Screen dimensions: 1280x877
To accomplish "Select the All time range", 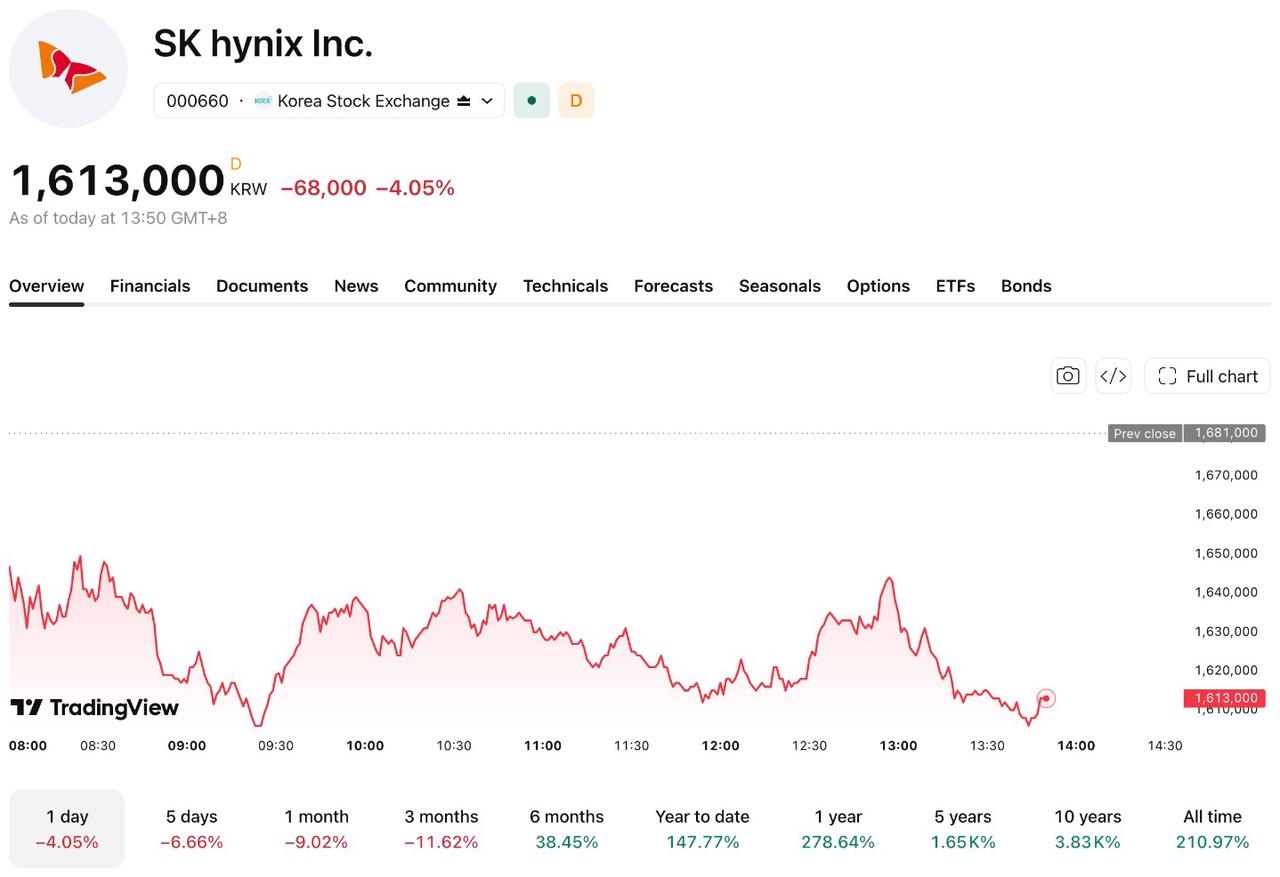I will click(1212, 829).
